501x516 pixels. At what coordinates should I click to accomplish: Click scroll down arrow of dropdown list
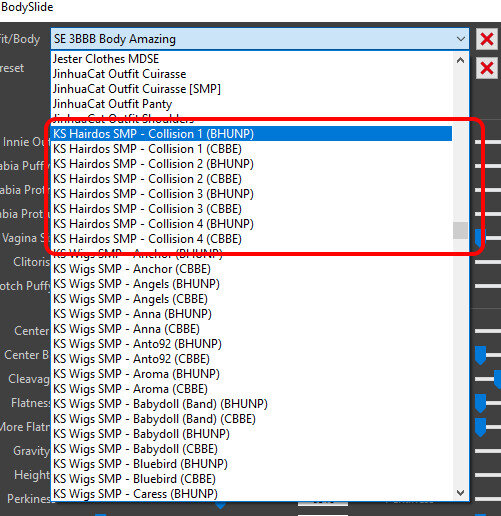coord(460,492)
